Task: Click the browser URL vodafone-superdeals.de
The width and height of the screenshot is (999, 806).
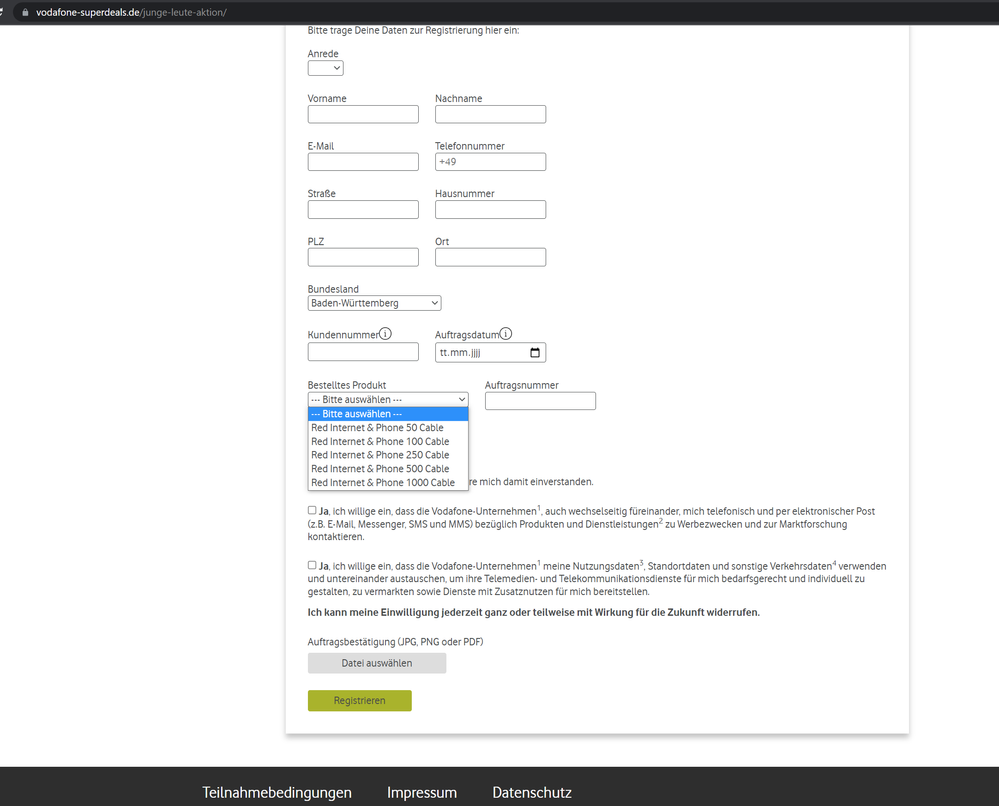Action: 131,12
